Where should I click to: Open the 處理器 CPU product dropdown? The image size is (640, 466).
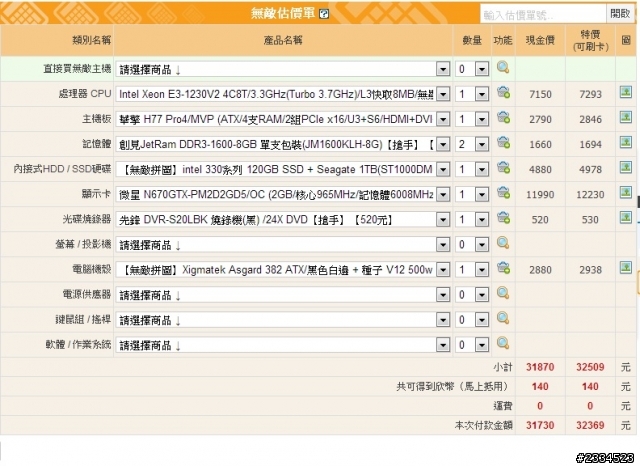click(x=283, y=94)
